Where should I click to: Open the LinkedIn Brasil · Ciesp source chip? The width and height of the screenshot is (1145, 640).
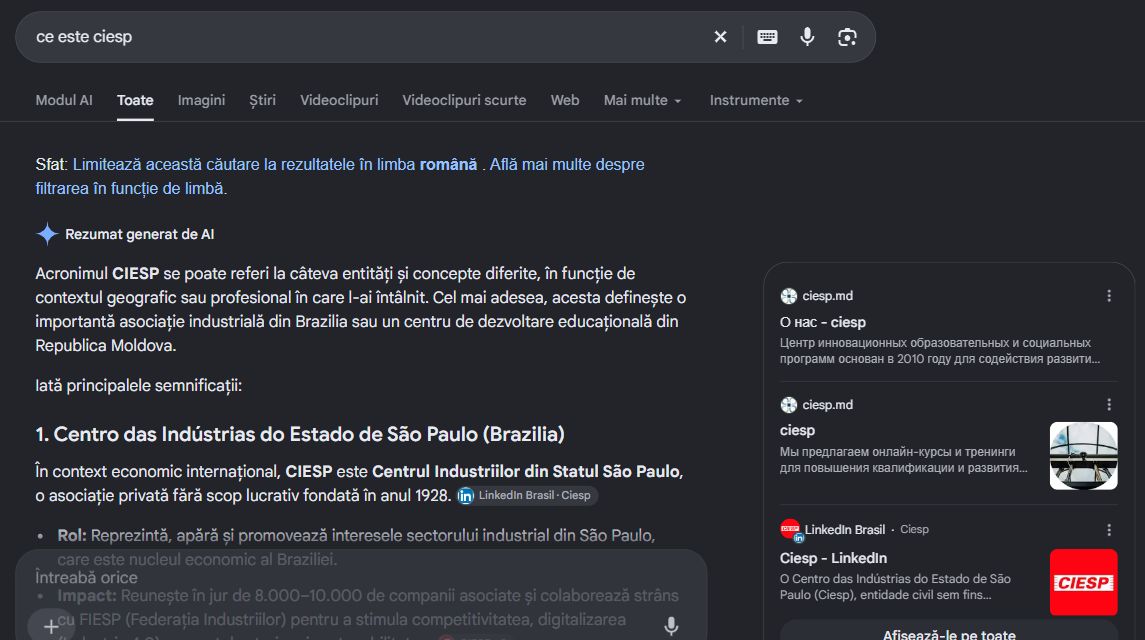click(x=527, y=495)
